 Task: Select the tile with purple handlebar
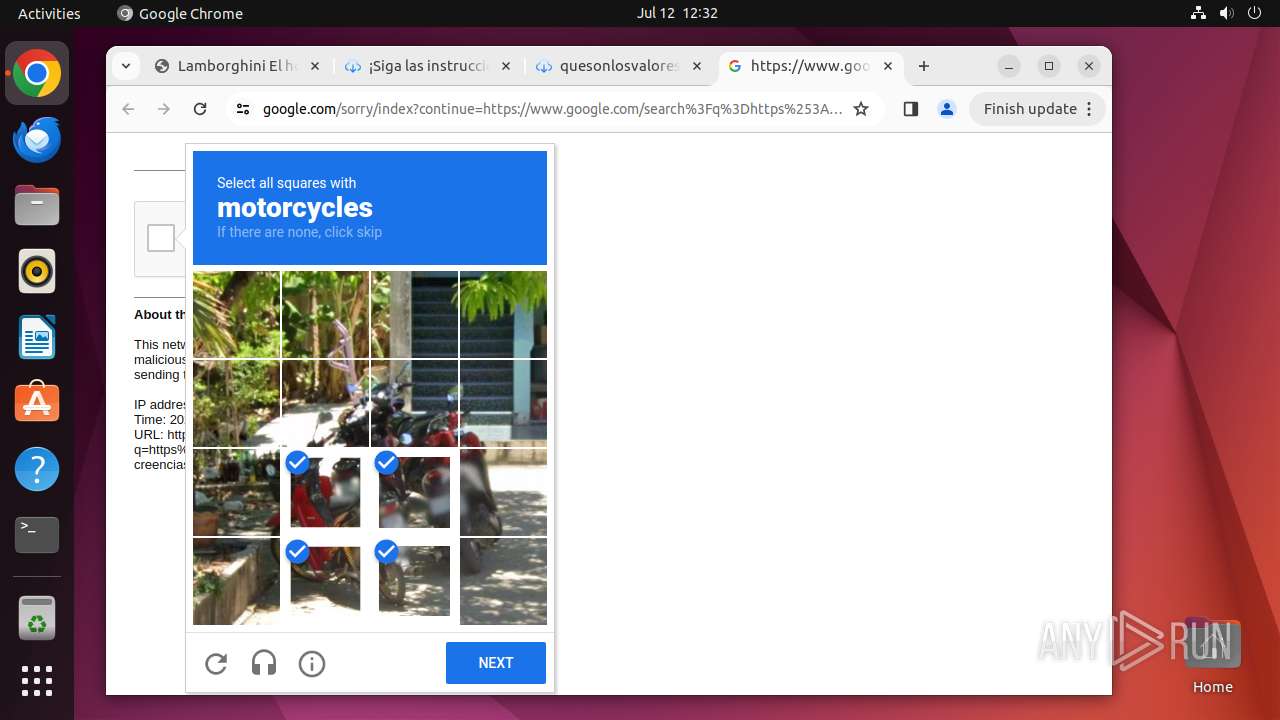pyautogui.click(x=325, y=314)
